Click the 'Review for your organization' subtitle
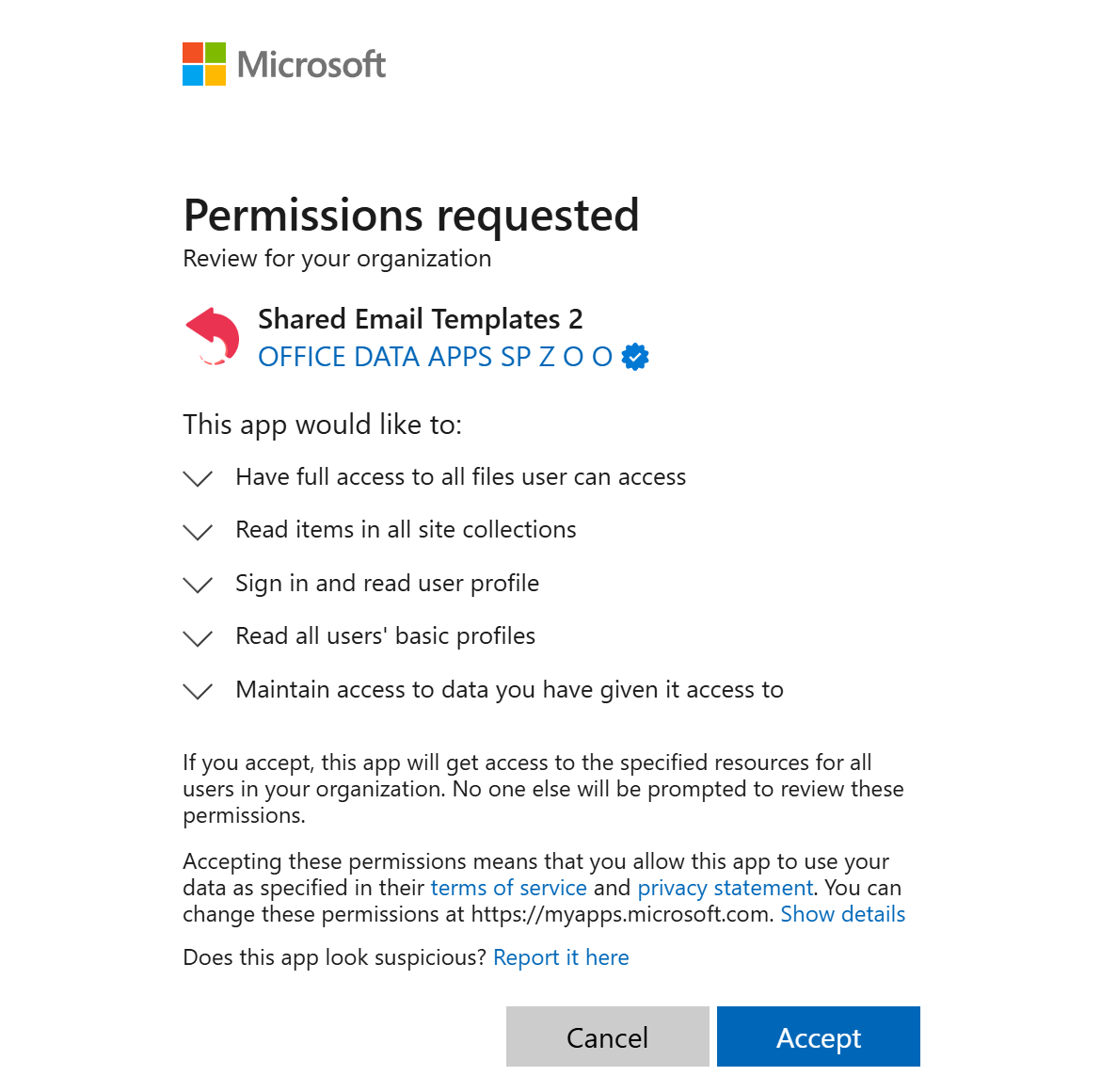 point(337,258)
